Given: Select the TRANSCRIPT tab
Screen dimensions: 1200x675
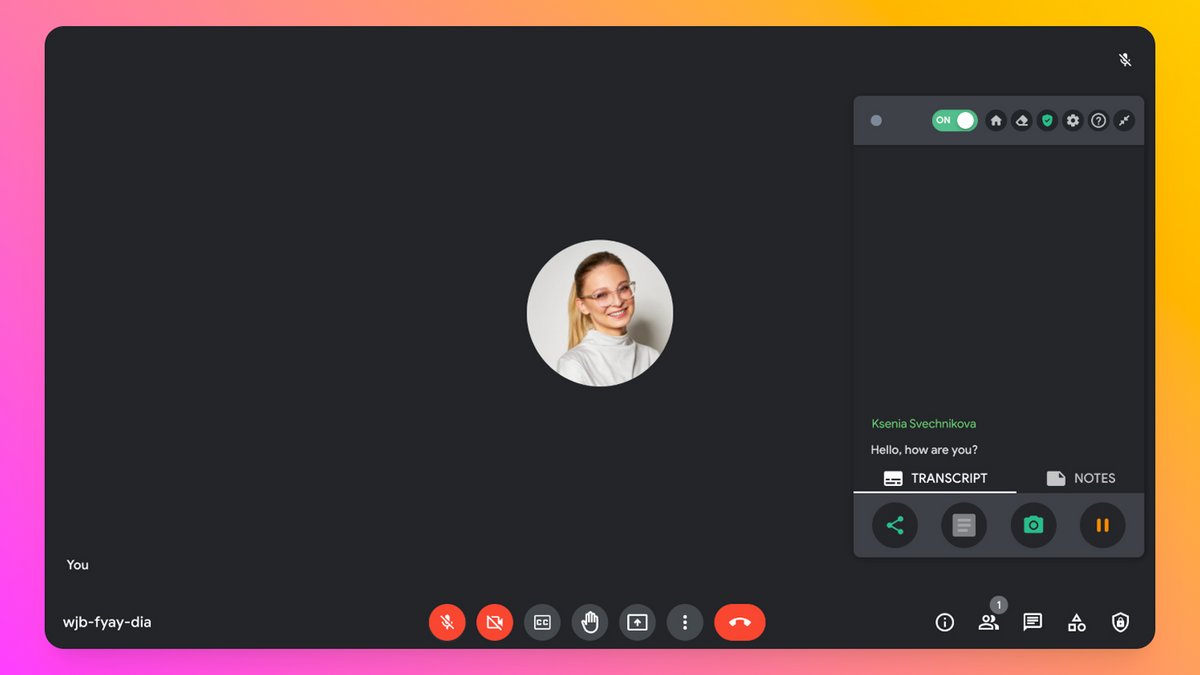Looking at the screenshot, I should pyautogui.click(x=935, y=478).
